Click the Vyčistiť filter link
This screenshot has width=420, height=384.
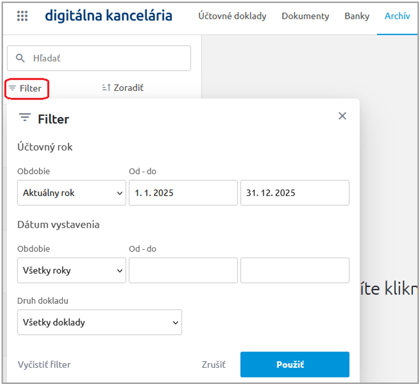point(44,365)
